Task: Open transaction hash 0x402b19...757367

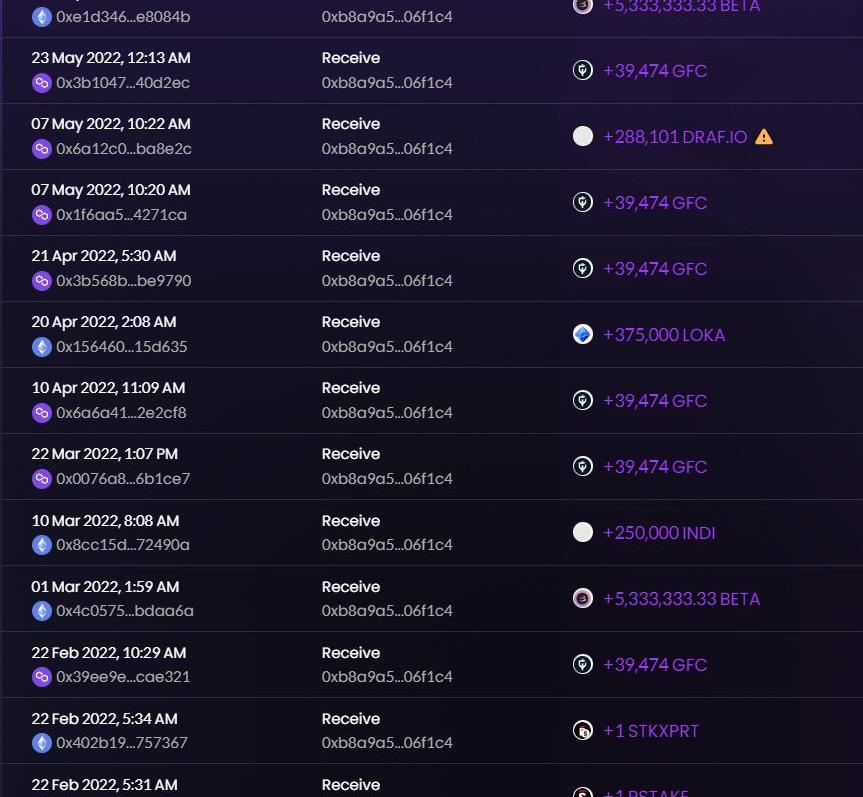Action: [121, 743]
